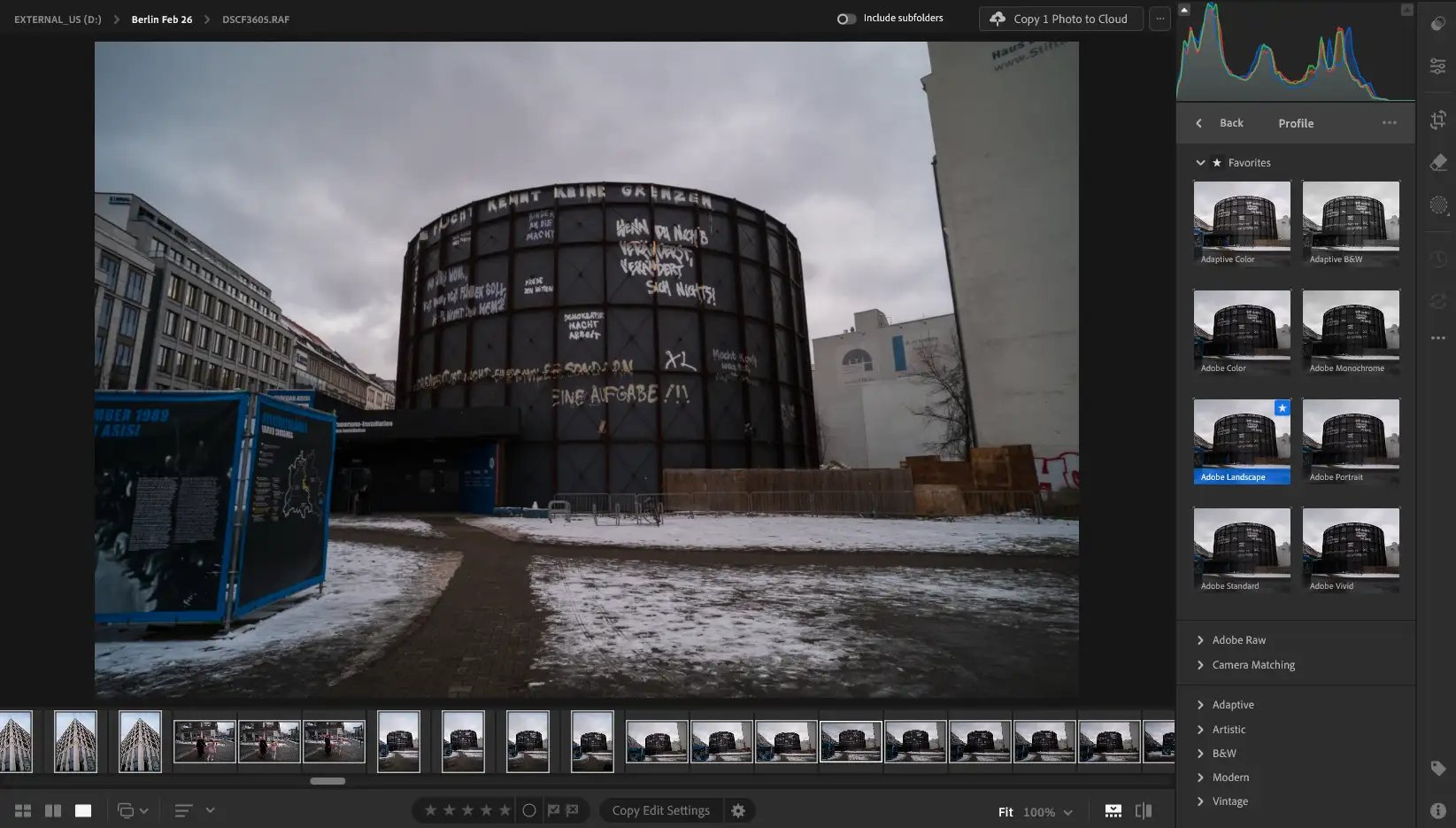Open the Keywords tag panel icon
The width and height of the screenshot is (1456, 828).
click(x=1437, y=769)
